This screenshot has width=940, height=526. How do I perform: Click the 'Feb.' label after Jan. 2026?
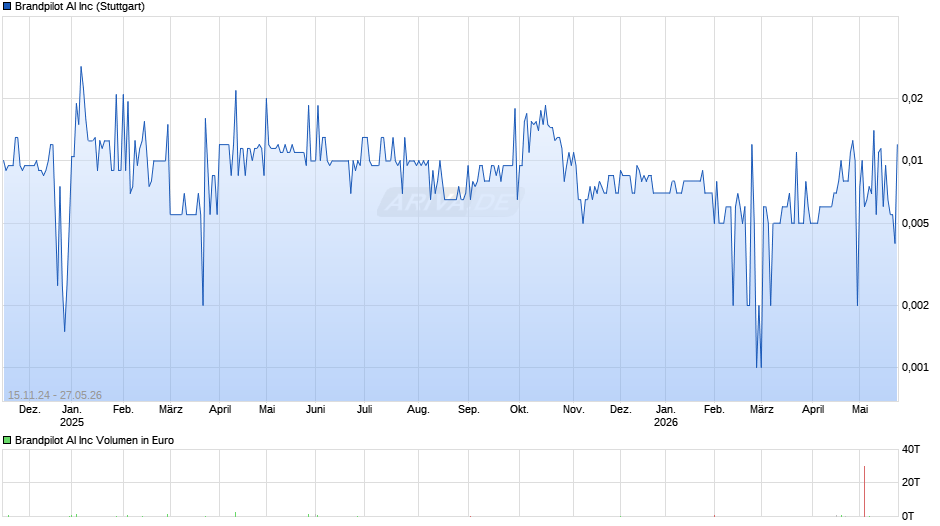click(714, 410)
